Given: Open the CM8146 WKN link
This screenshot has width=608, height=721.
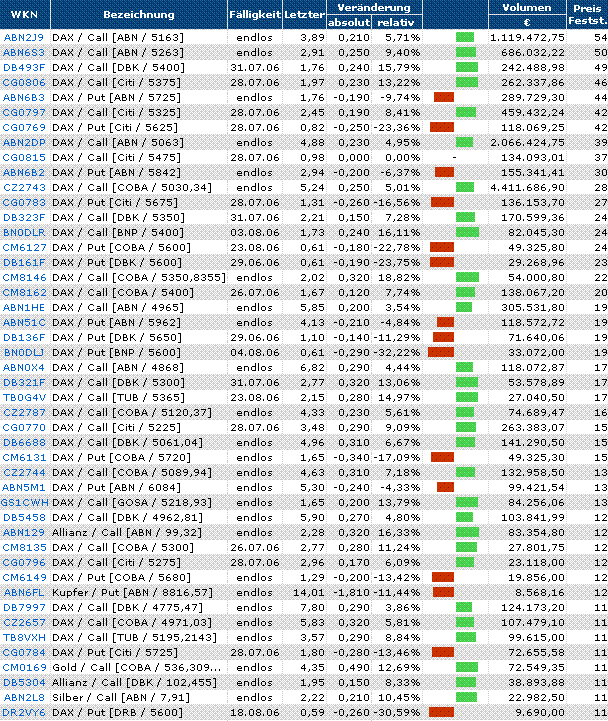Looking at the screenshot, I should (x=24, y=278).
